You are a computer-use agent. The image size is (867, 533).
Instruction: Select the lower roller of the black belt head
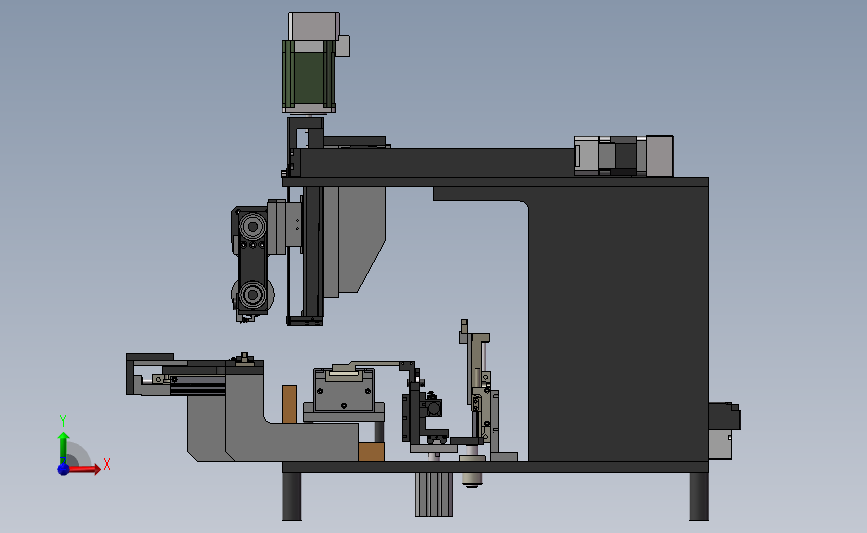pyautogui.click(x=253, y=294)
